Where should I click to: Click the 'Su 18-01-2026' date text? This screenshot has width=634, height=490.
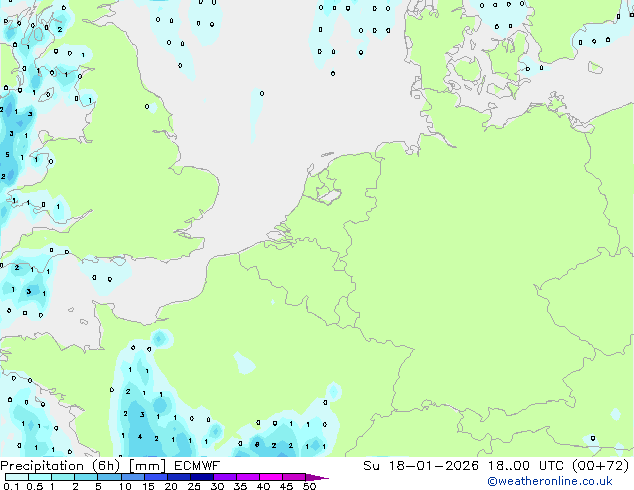[x=421, y=466]
